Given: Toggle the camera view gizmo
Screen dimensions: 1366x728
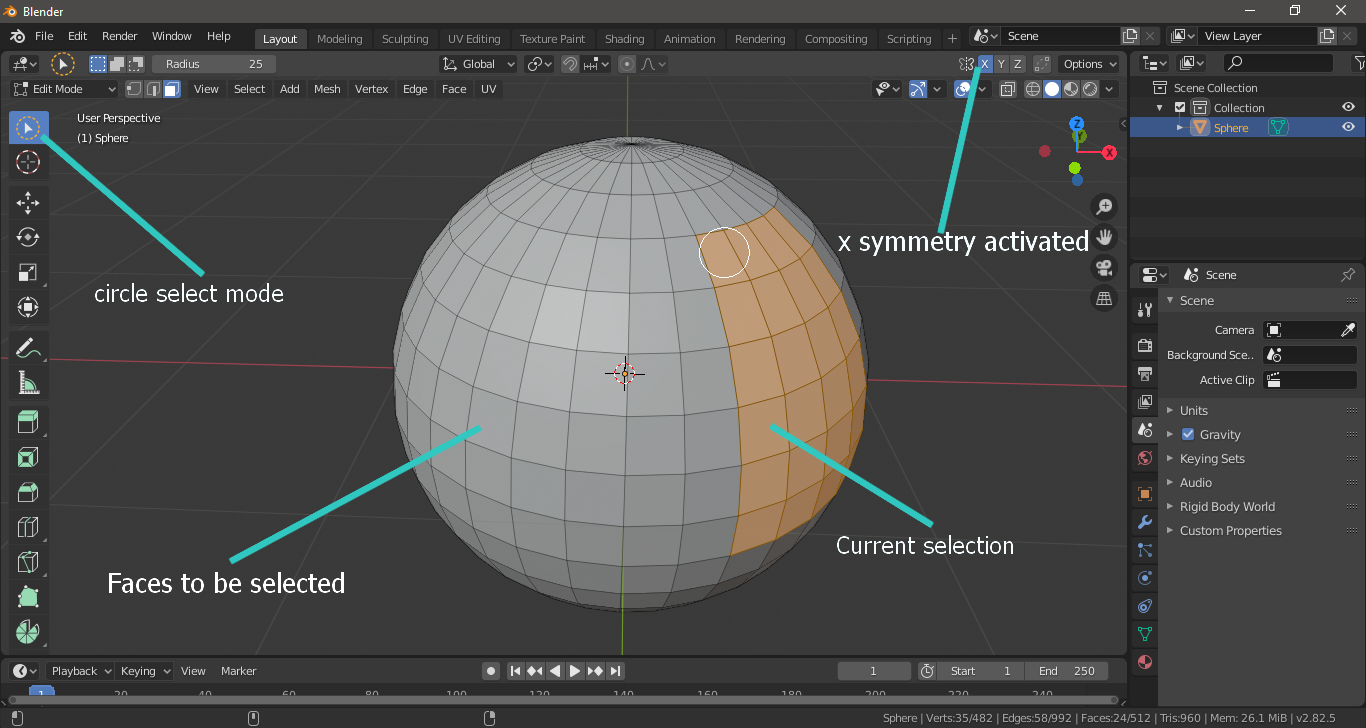Looking at the screenshot, I should (x=1104, y=268).
